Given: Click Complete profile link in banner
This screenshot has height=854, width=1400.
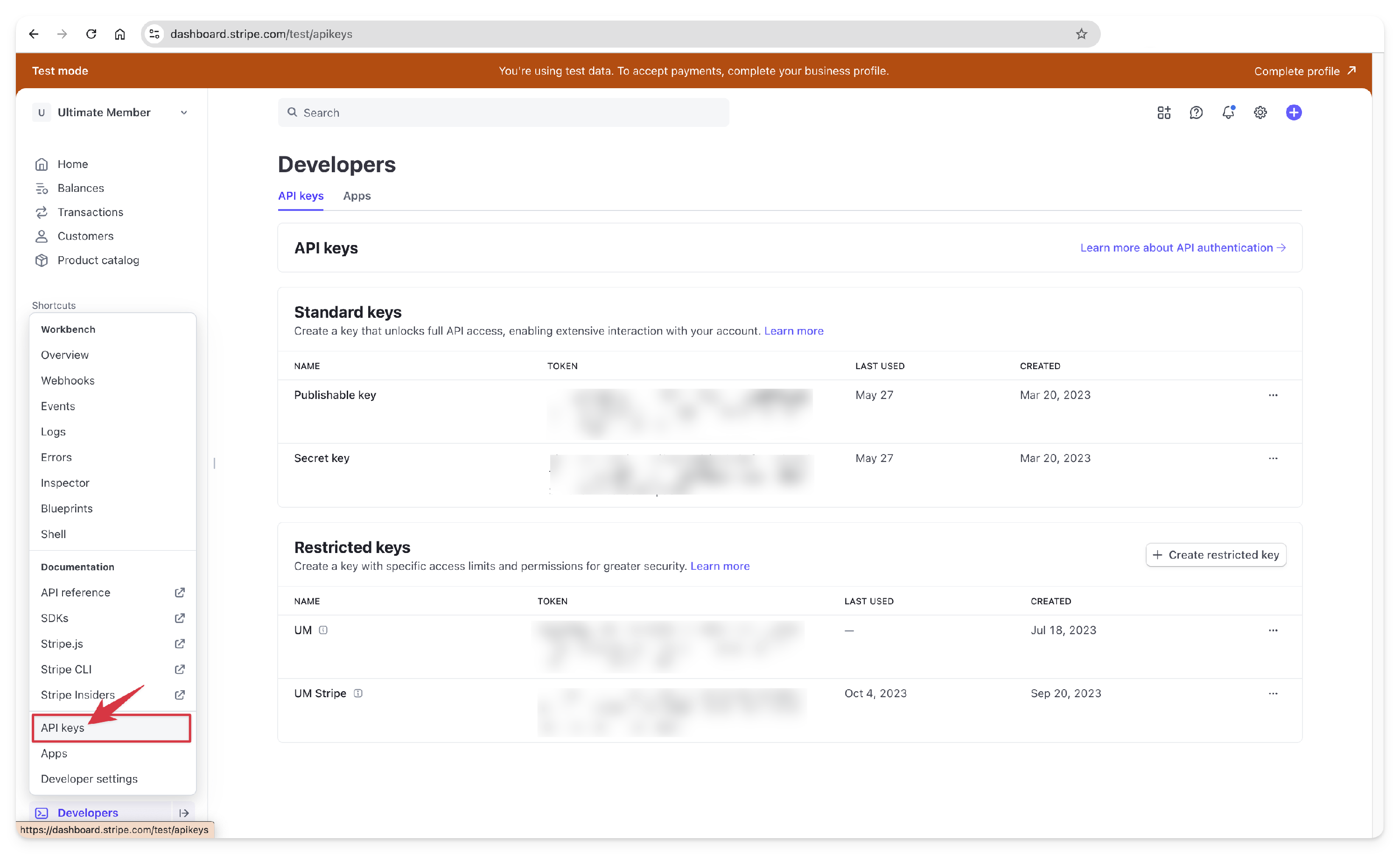Looking at the screenshot, I should coord(1305,71).
